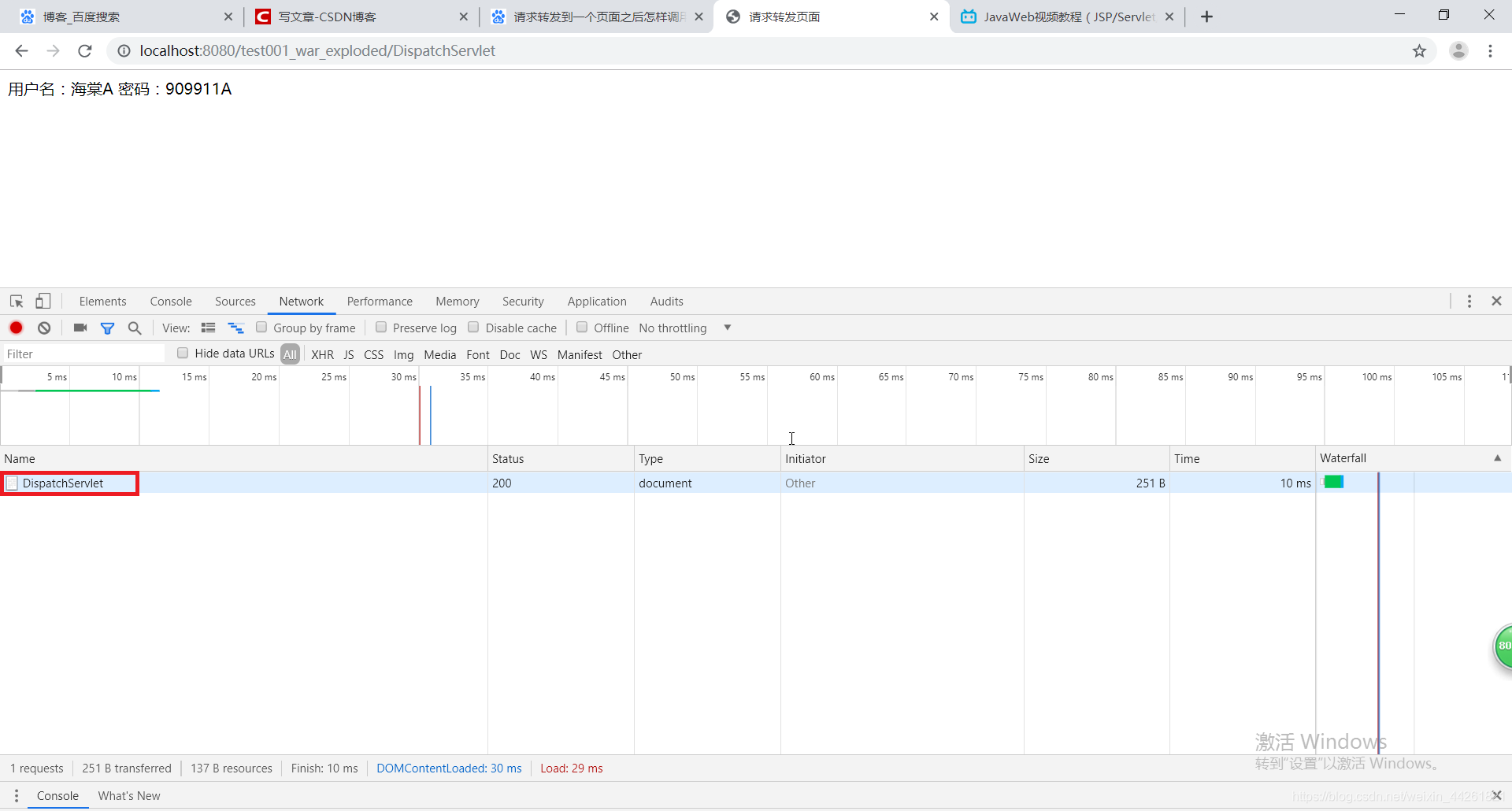This screenshot has width=1512, height=811.
Task: Filter requests by XHR
Action: click(322, 355)
